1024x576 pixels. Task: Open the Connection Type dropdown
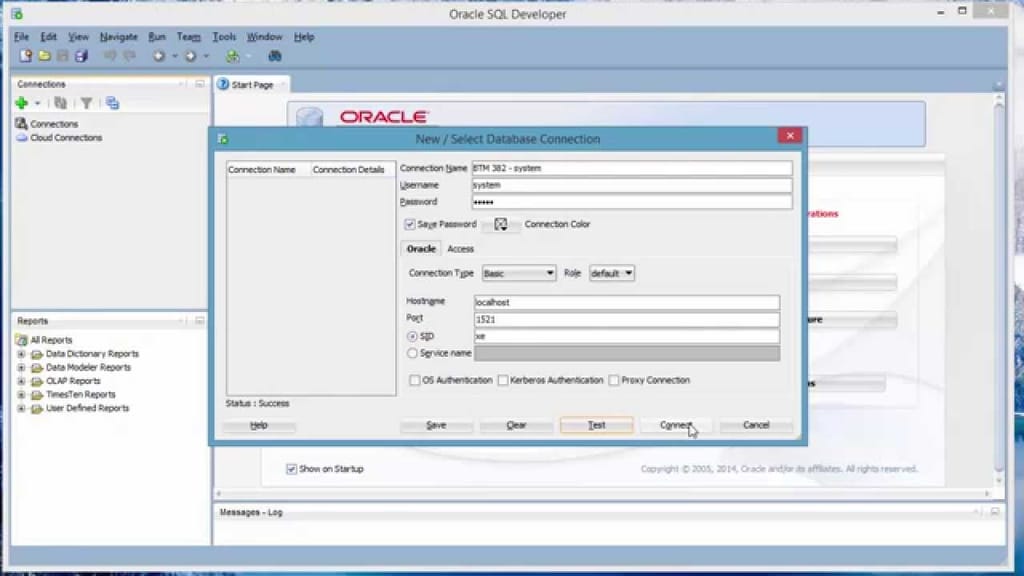518,272
